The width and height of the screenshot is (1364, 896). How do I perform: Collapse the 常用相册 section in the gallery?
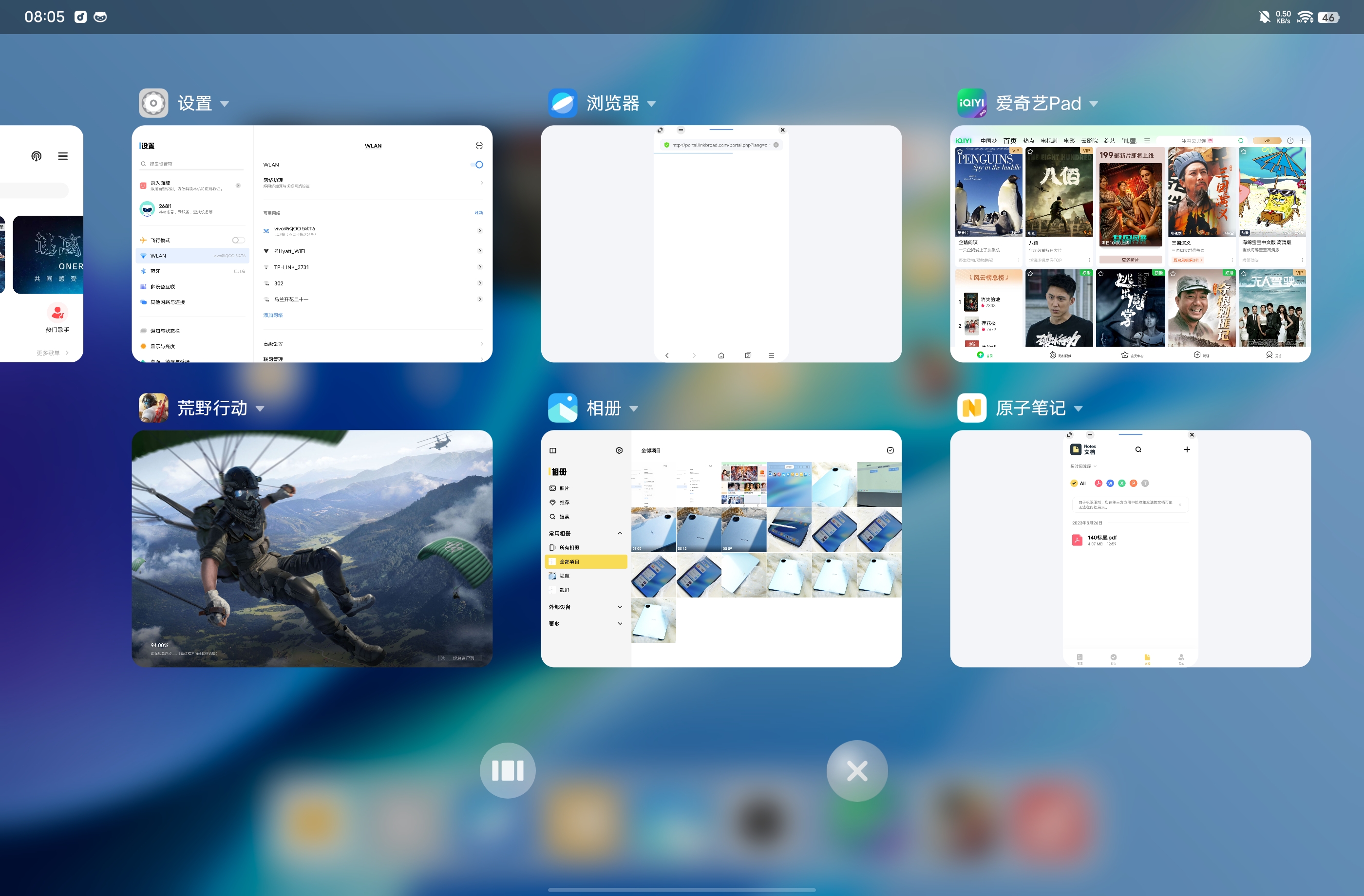[620, 533]
